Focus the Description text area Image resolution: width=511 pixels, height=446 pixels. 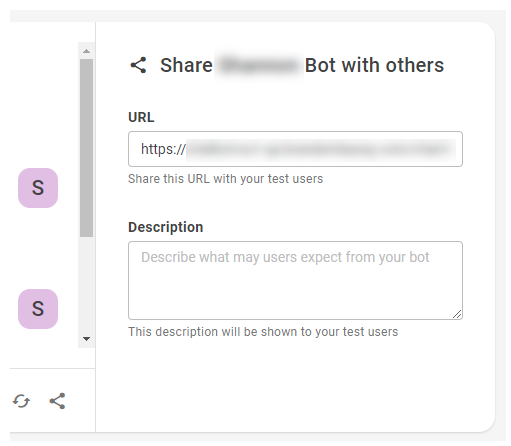click(x=295, y=280)
